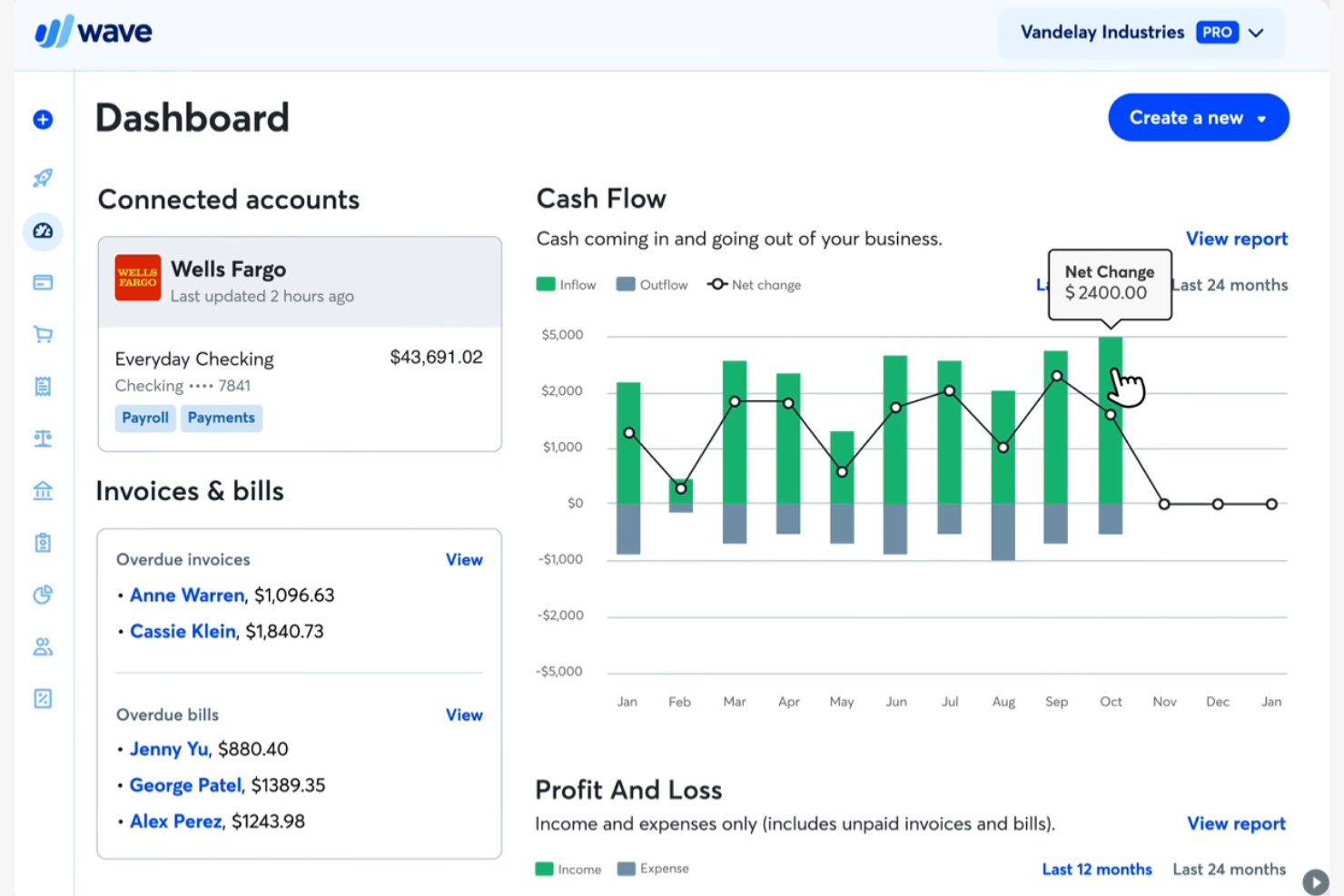
Task: Select the pie chart Reports icon
Action: pyautogui.click(x=43, y=595)
